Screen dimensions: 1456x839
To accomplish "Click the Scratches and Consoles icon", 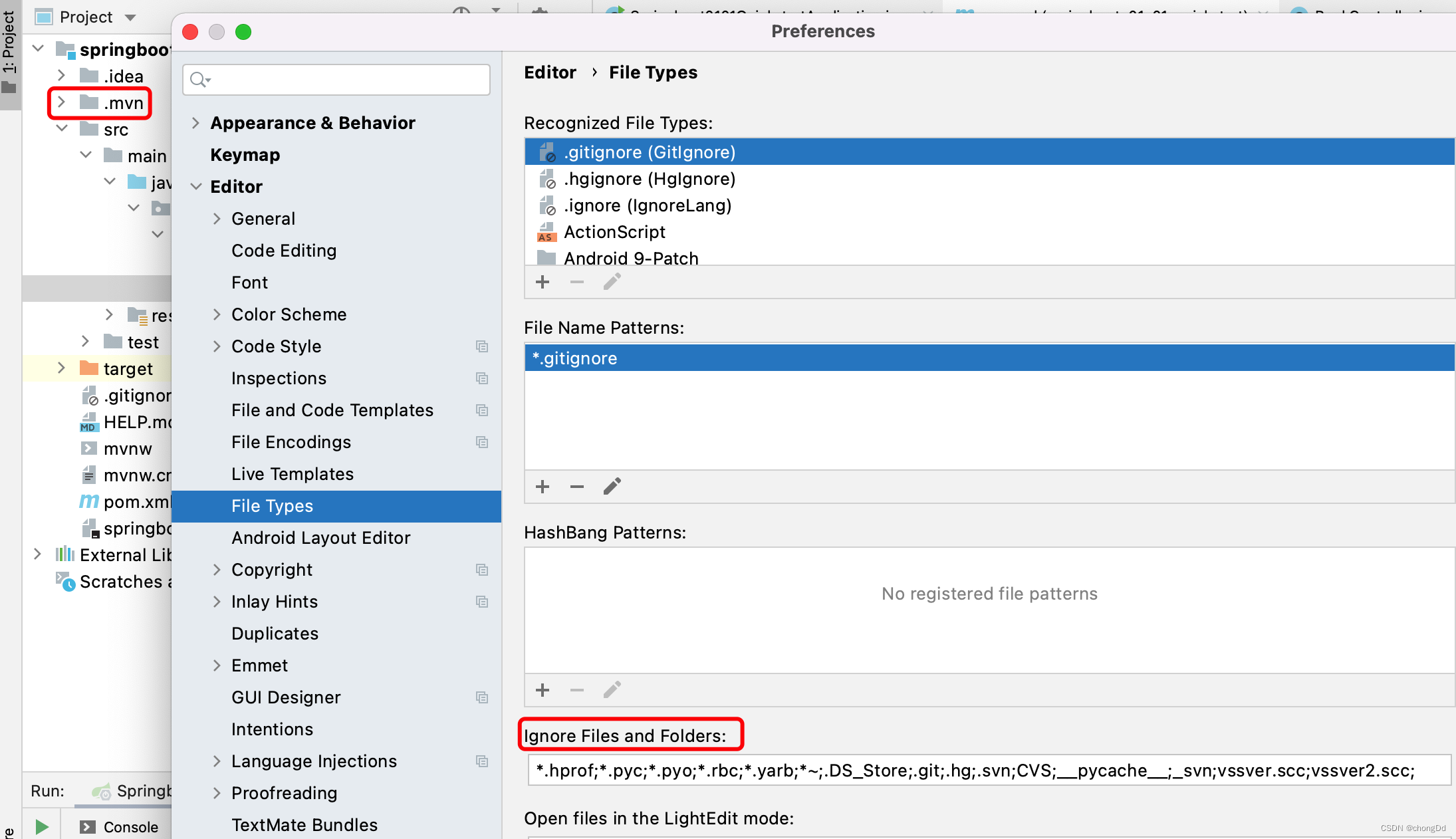I will tap(64, 581).
